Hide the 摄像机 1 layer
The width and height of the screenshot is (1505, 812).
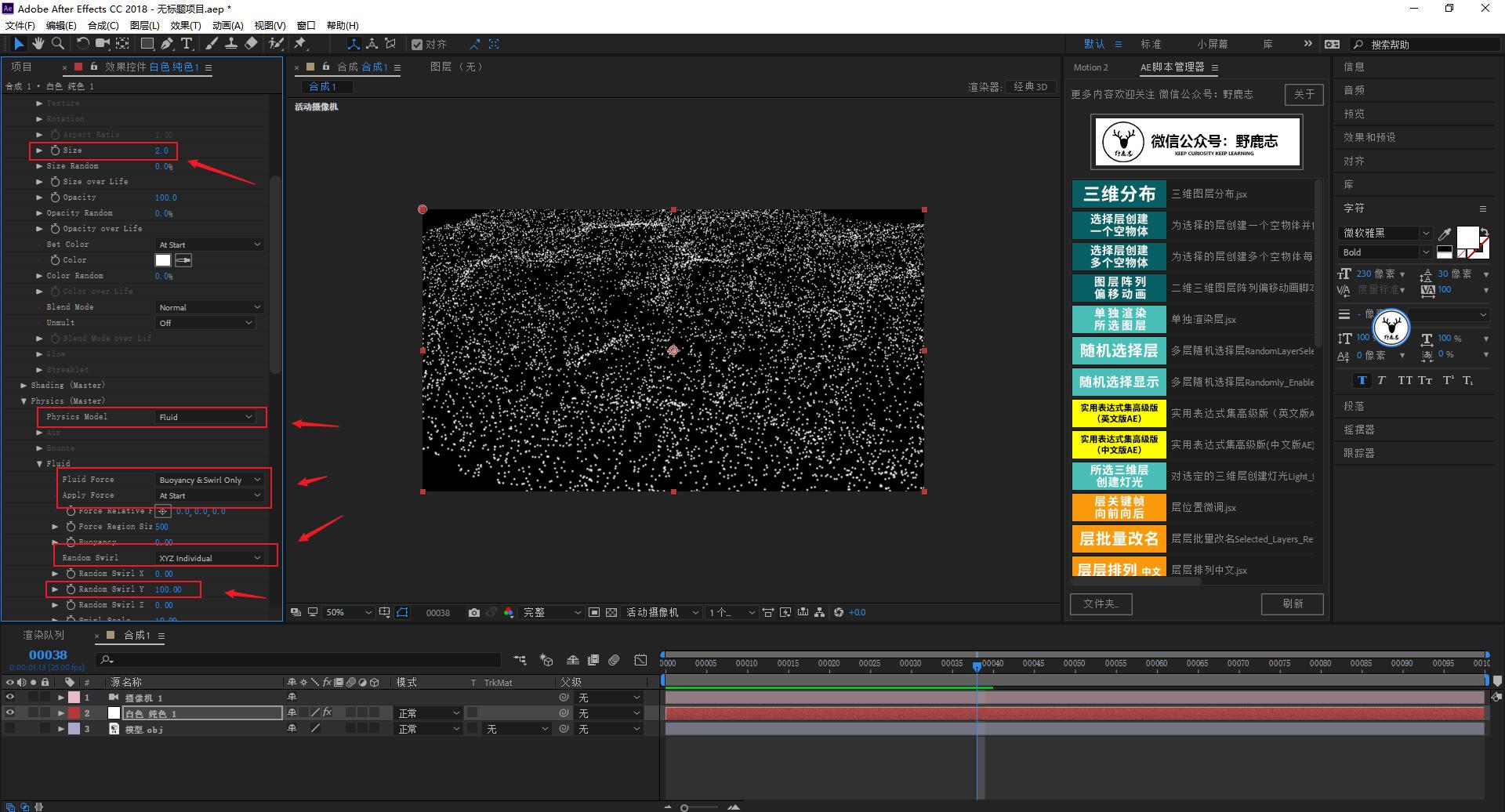(x=10, y=697)
